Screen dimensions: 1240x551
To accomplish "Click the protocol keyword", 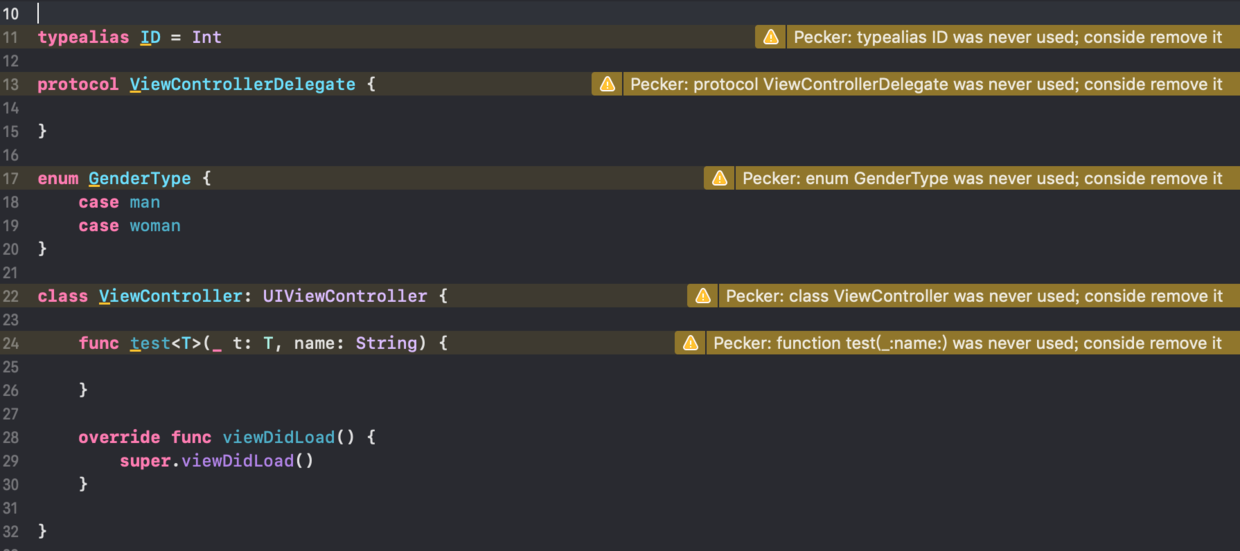I will point(78,85).
